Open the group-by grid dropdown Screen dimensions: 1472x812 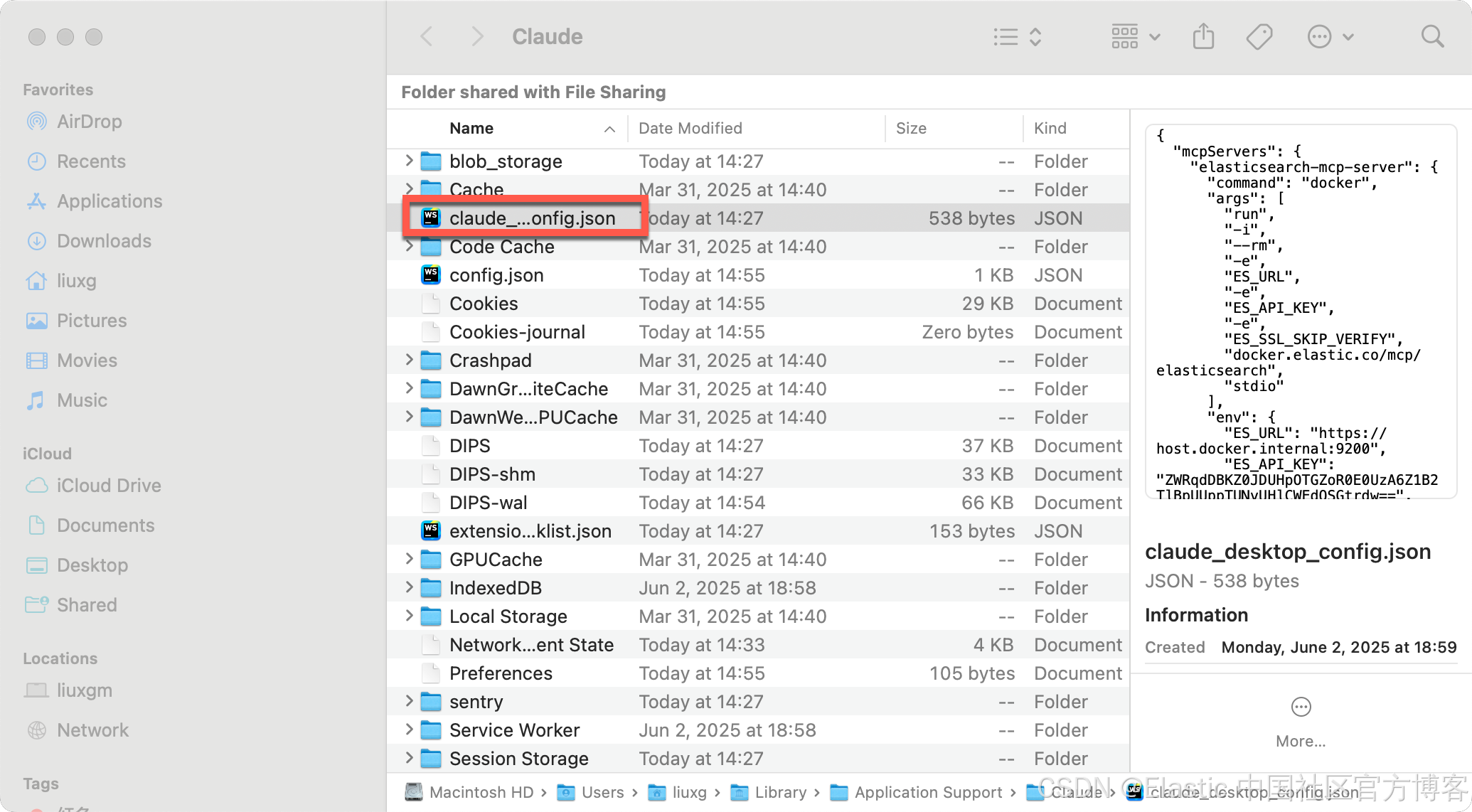(x=1136, y=36)
